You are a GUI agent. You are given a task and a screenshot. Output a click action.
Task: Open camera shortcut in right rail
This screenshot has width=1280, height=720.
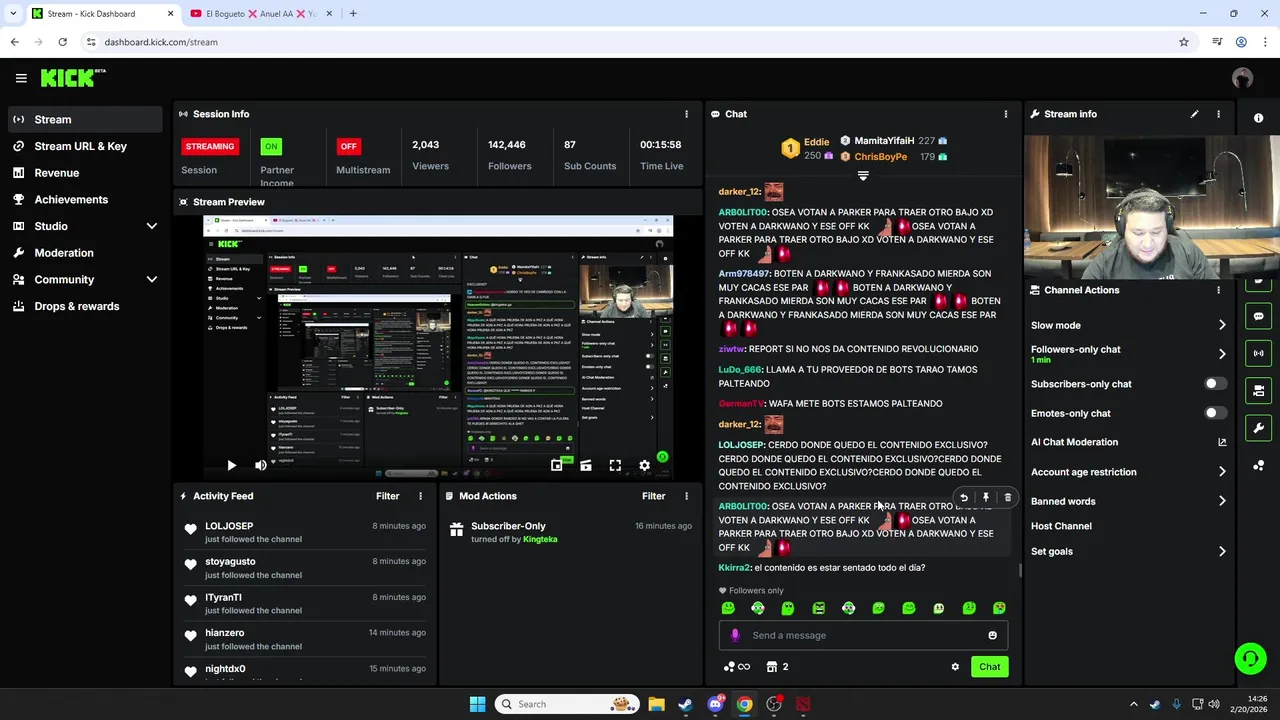point(1258,390)
